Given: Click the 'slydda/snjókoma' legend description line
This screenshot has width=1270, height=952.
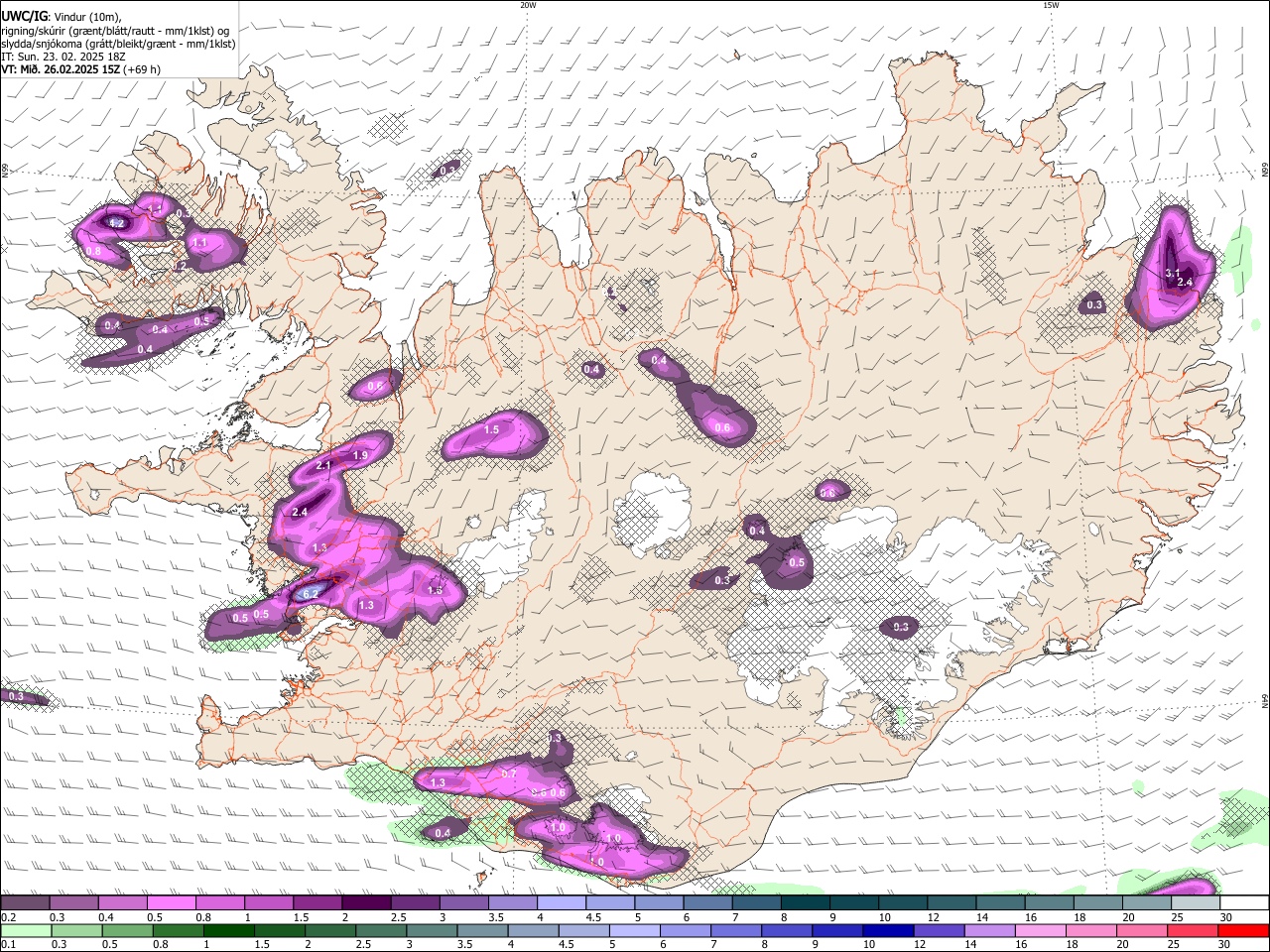Looking at the screenshot, I should tap(118, 44).
